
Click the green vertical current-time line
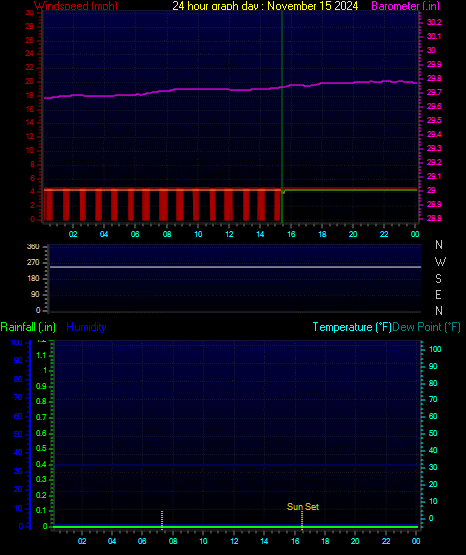pos(282,117)
